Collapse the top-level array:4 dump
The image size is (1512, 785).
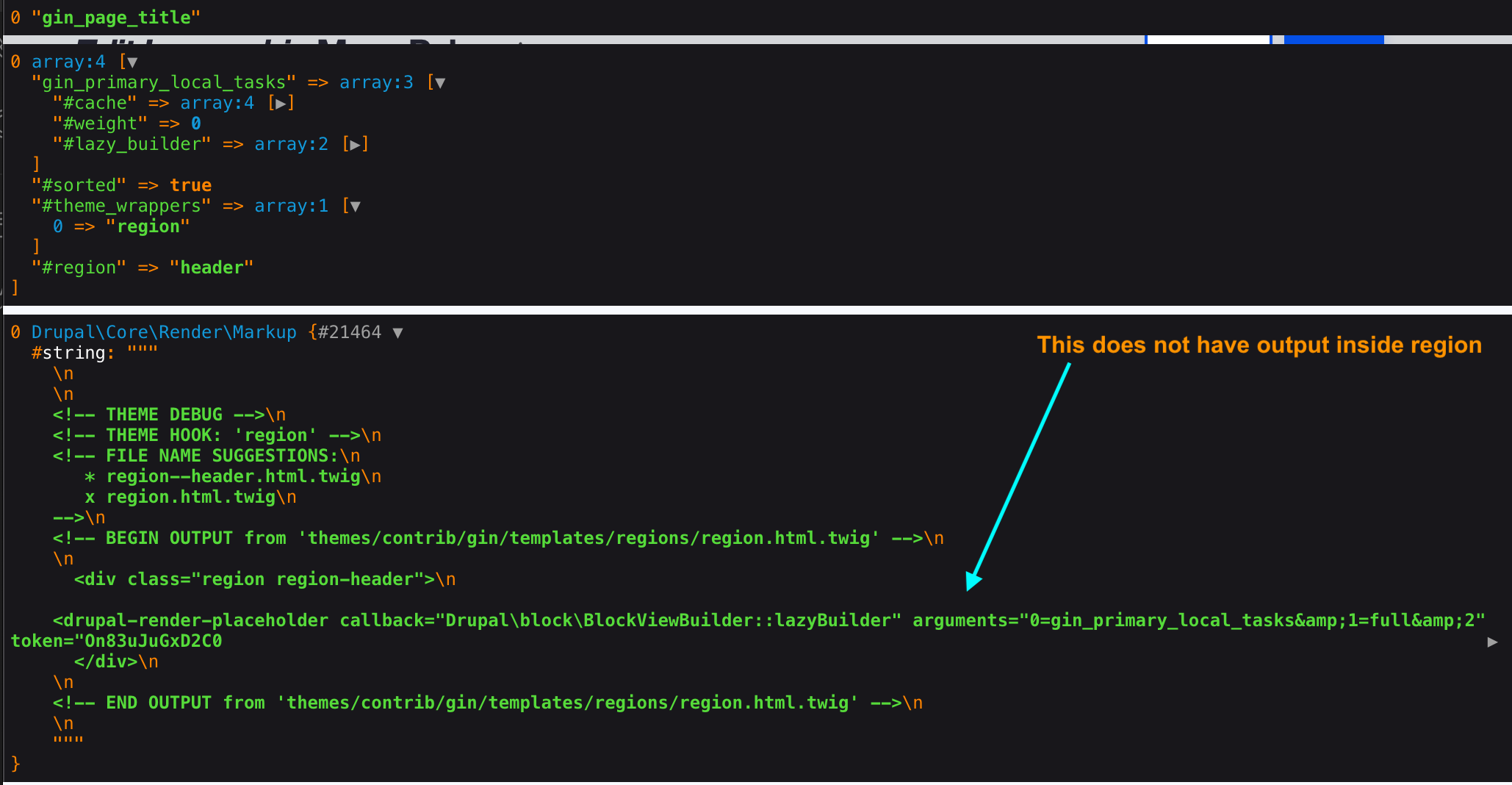[131, 62]
